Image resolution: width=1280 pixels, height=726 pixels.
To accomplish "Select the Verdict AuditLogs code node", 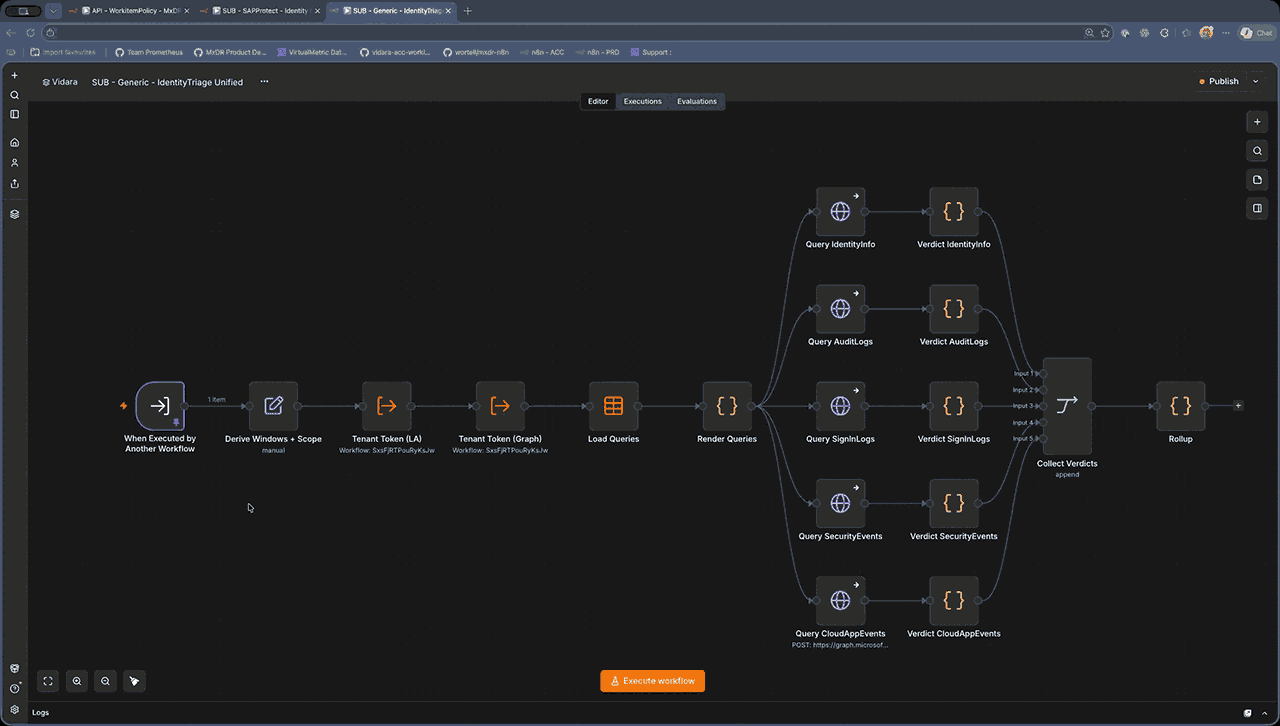I will coord(954,309).
